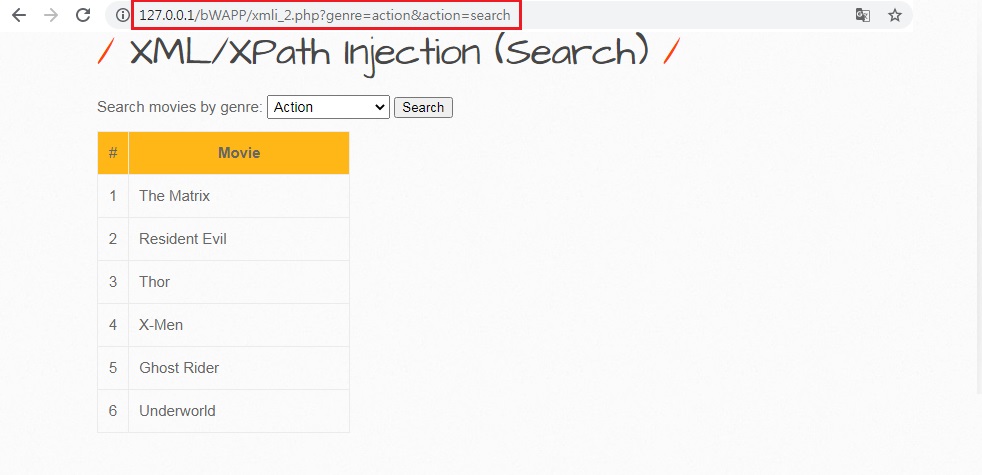Go back with the browser back arrow
This screenshot has width=982, height=475.
click(x=19, y=15)
